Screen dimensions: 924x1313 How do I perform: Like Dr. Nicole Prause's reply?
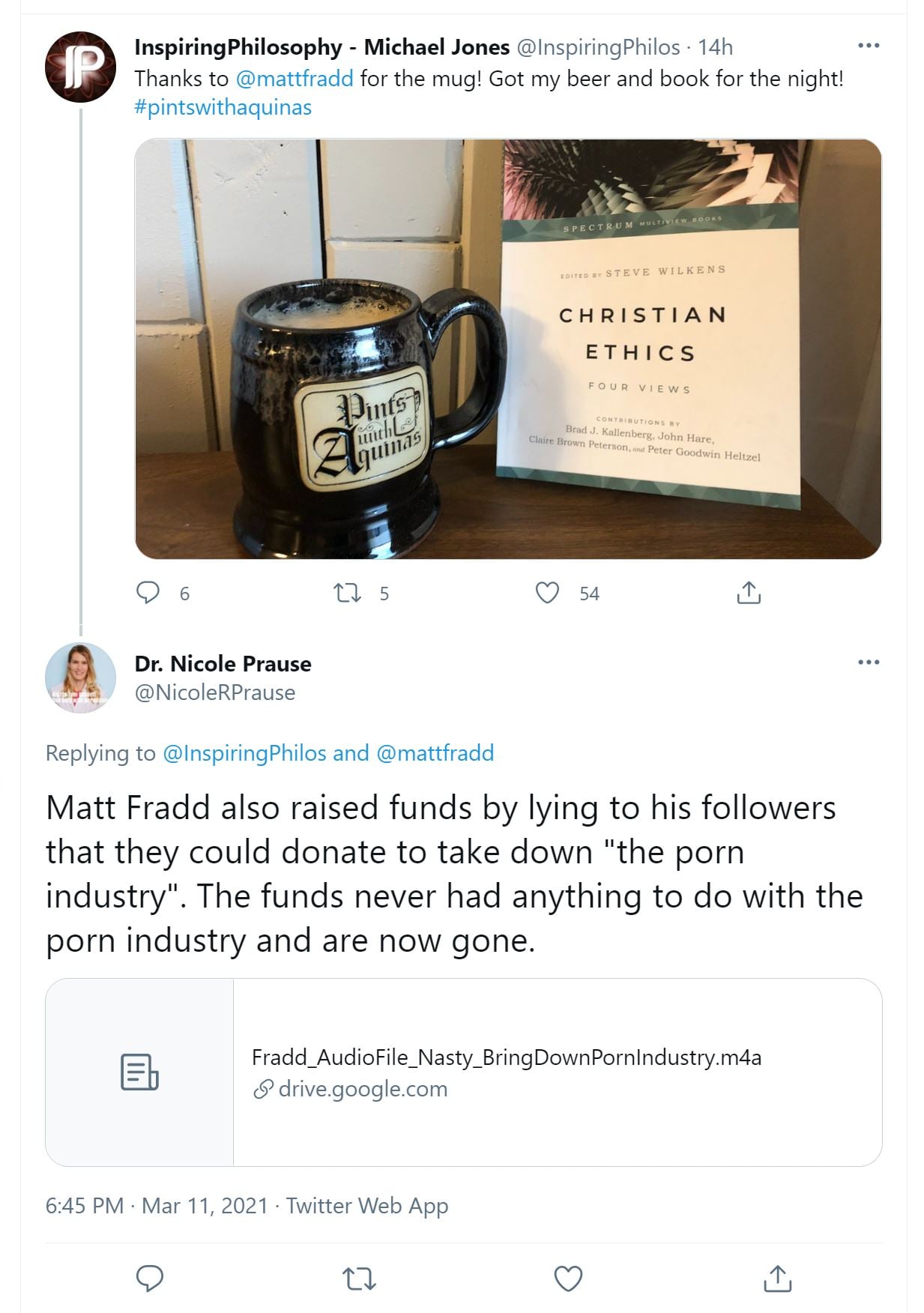[x=568, y=1279]
